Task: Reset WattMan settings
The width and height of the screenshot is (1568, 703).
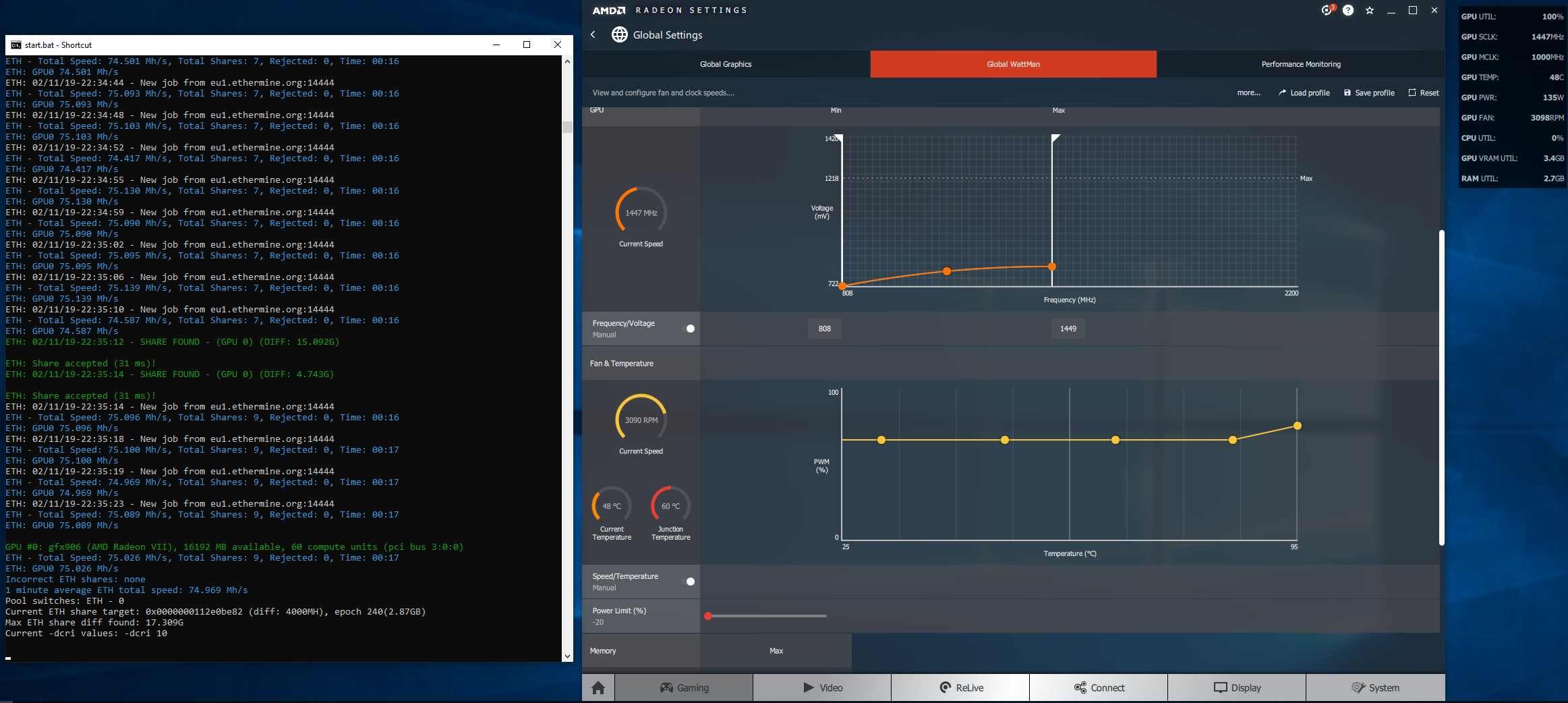Action: point(1424,93)
